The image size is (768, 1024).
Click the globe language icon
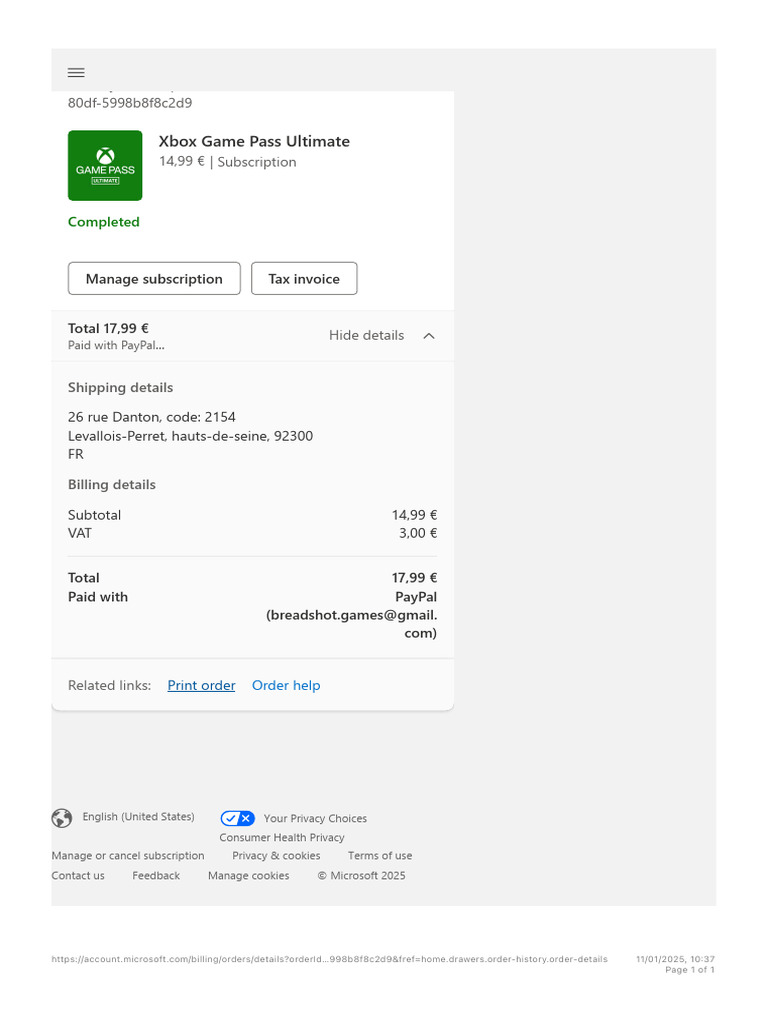pos(62,818)
